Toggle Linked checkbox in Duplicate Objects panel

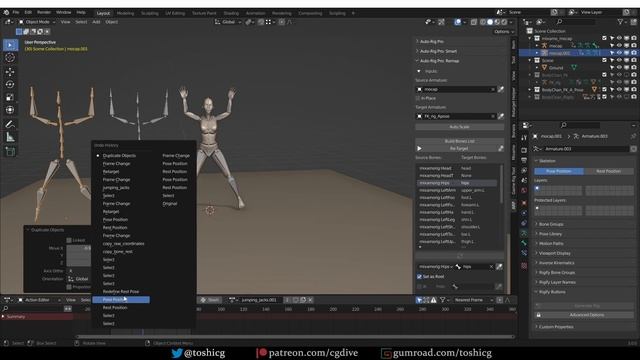(x=69, y=240)
